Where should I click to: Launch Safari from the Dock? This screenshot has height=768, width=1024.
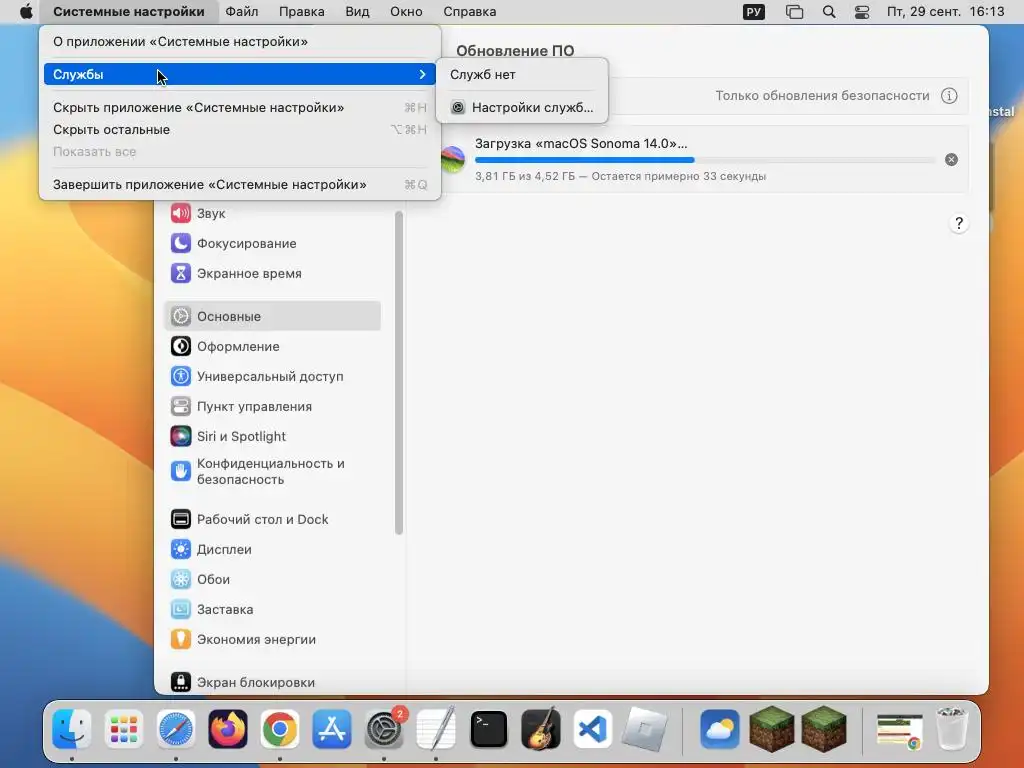click(176, 729)
